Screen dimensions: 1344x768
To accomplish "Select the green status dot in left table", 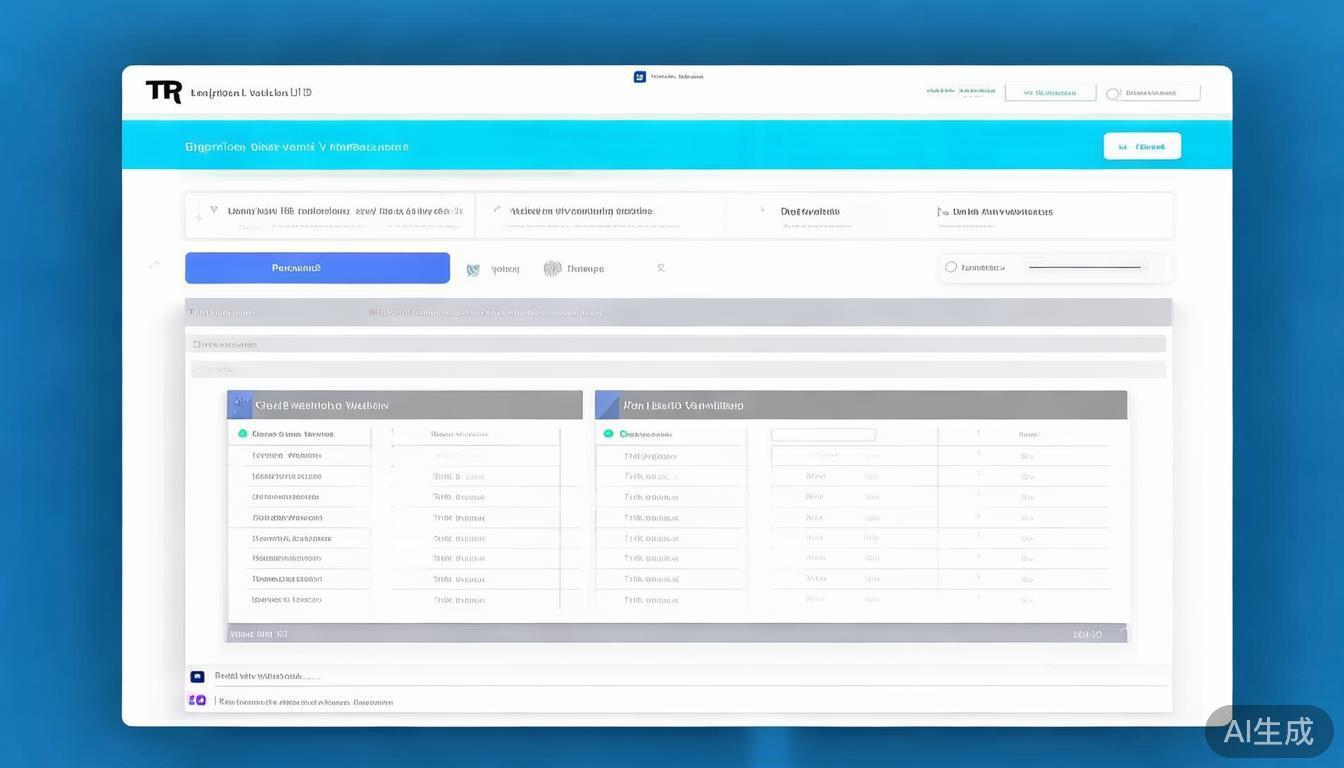I will (242, 434).
